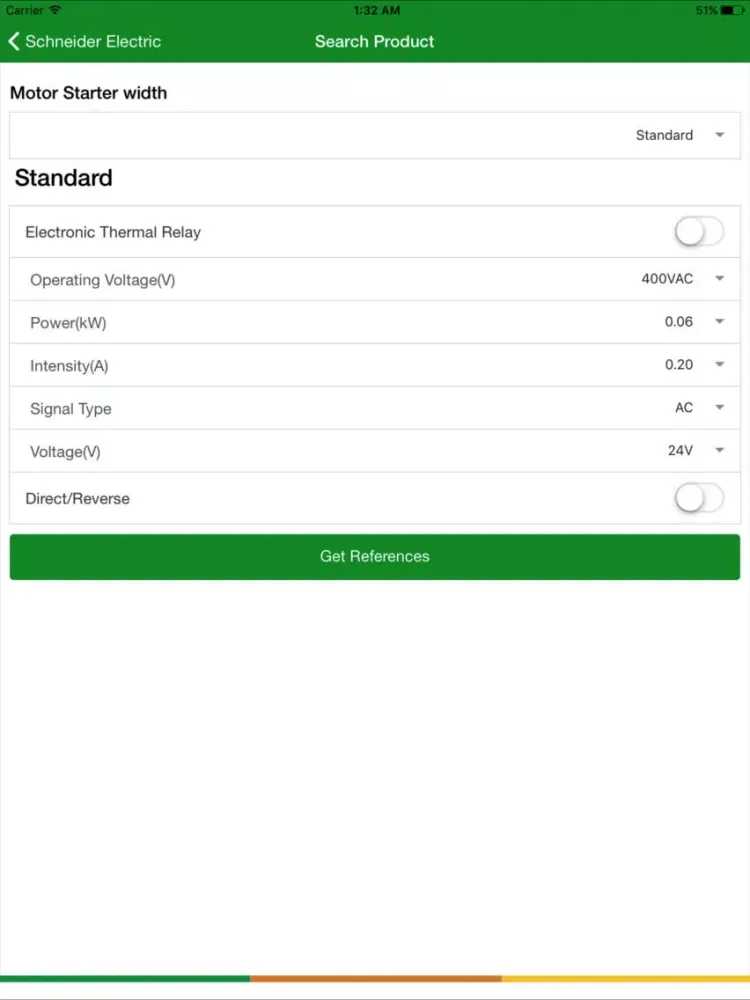Tap the AC signal type value
This screenshot has width=750, height=1000.
(x=684, y=408)
